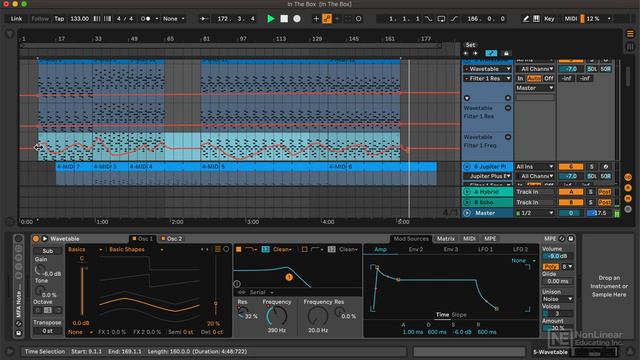The width and height of the screenshot is (640, 360).
Task: Toggle the Wavetable device activator
Action: click(x=36, y=239)
